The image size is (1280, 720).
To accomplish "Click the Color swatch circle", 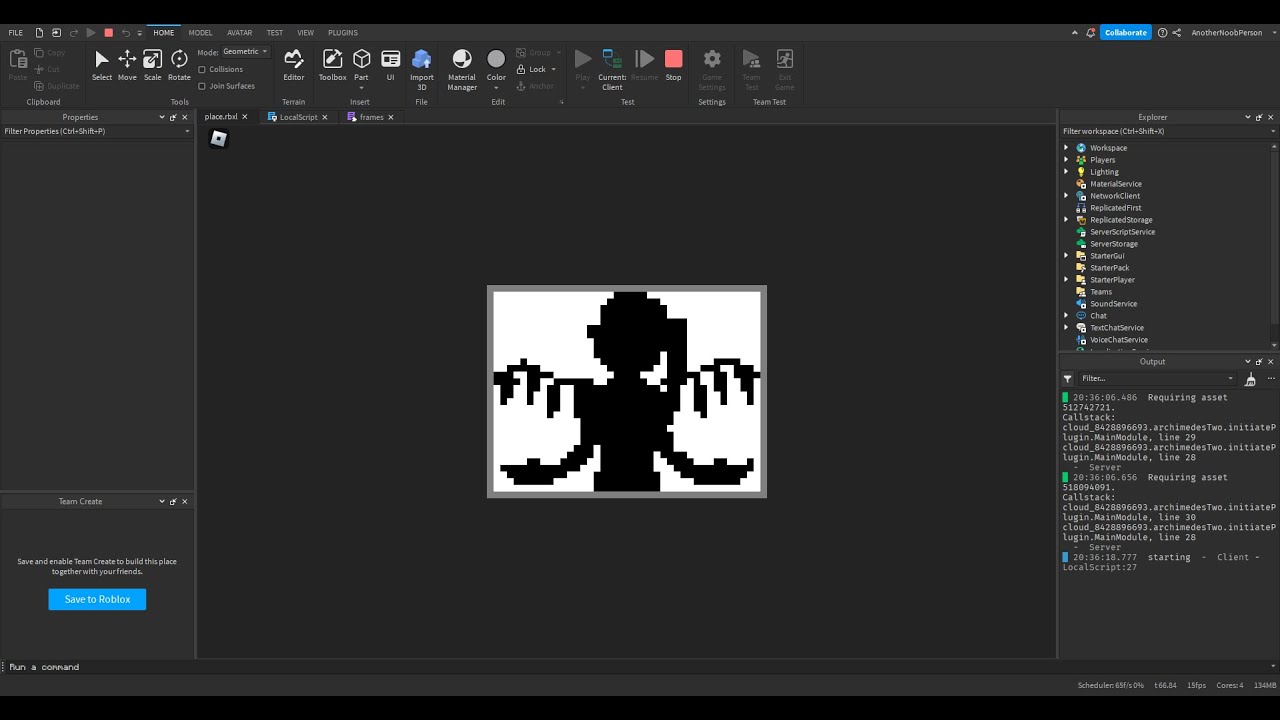I will coord(496,59).
